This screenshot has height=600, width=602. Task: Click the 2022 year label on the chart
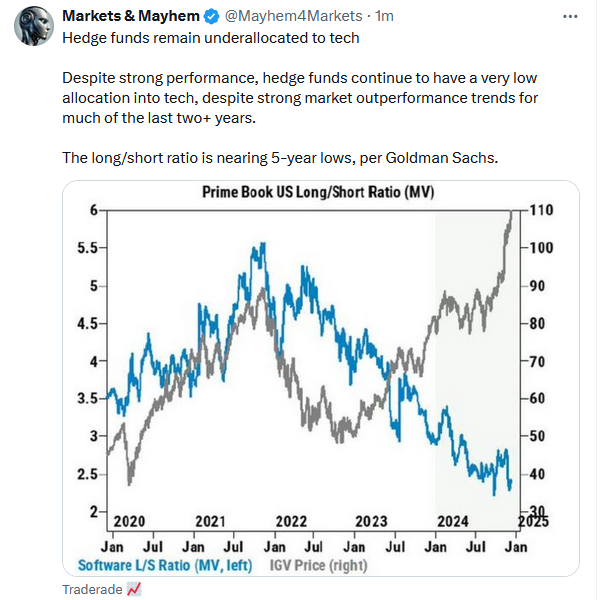click(x=291, y=521)
